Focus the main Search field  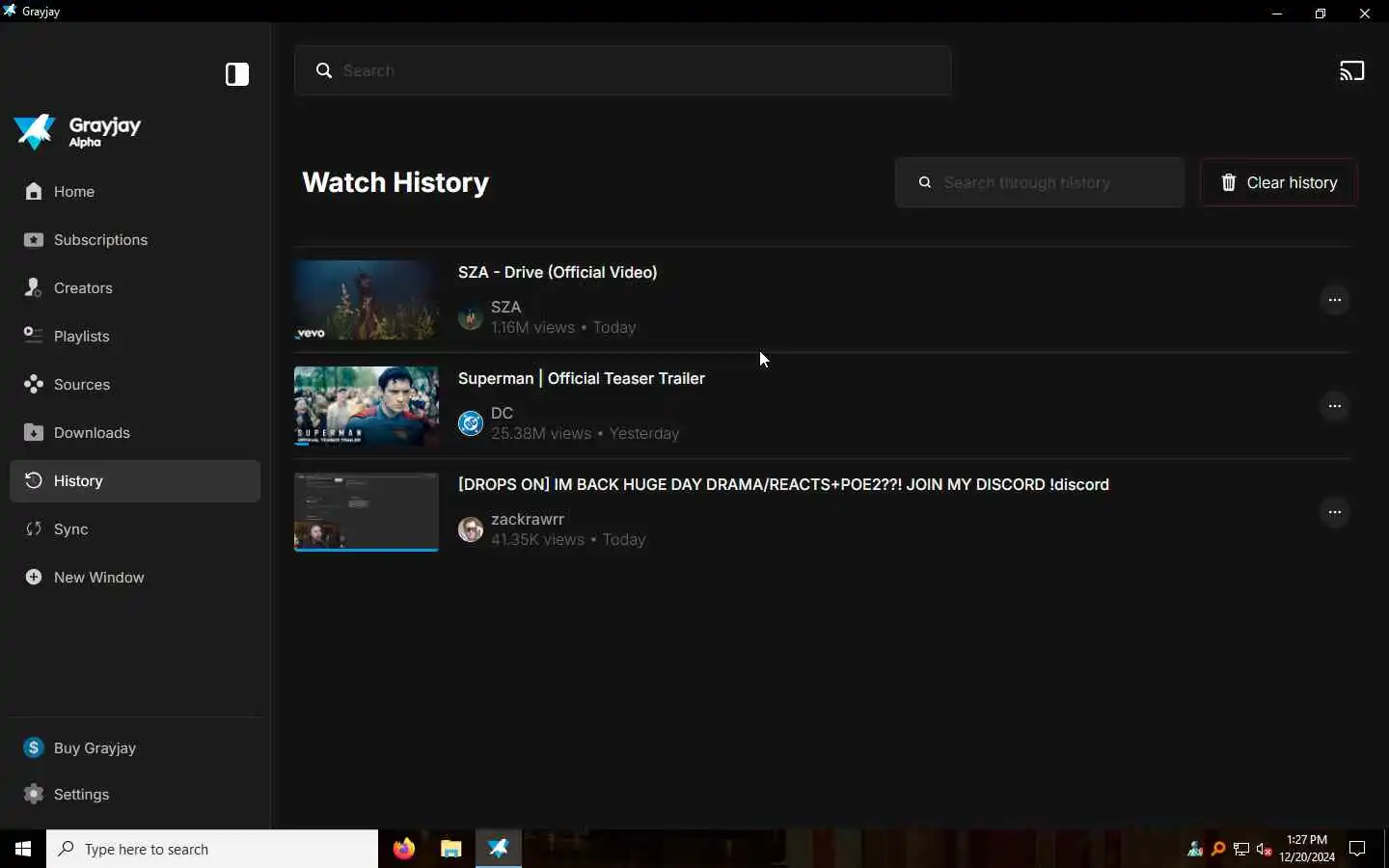(623, 70)
